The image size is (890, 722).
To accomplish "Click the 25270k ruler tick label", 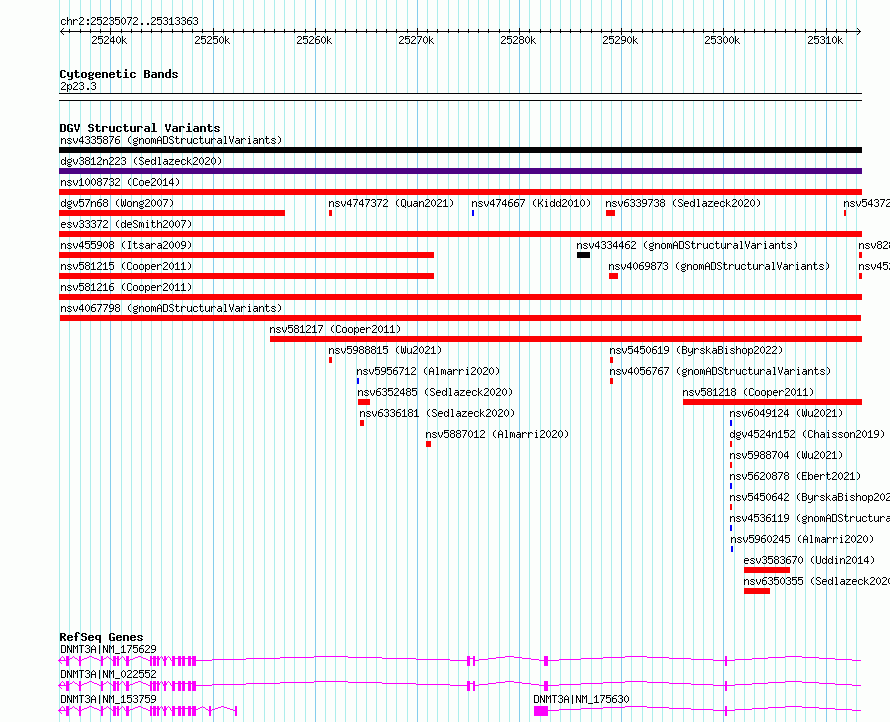I will coord(416,40).
